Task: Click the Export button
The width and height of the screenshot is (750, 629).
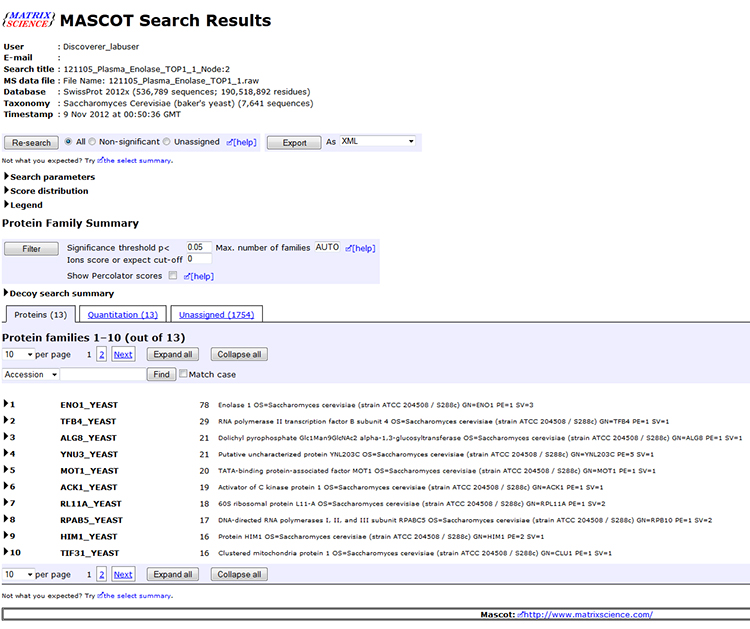Action: pyautogui.click(x=294, y=143)
